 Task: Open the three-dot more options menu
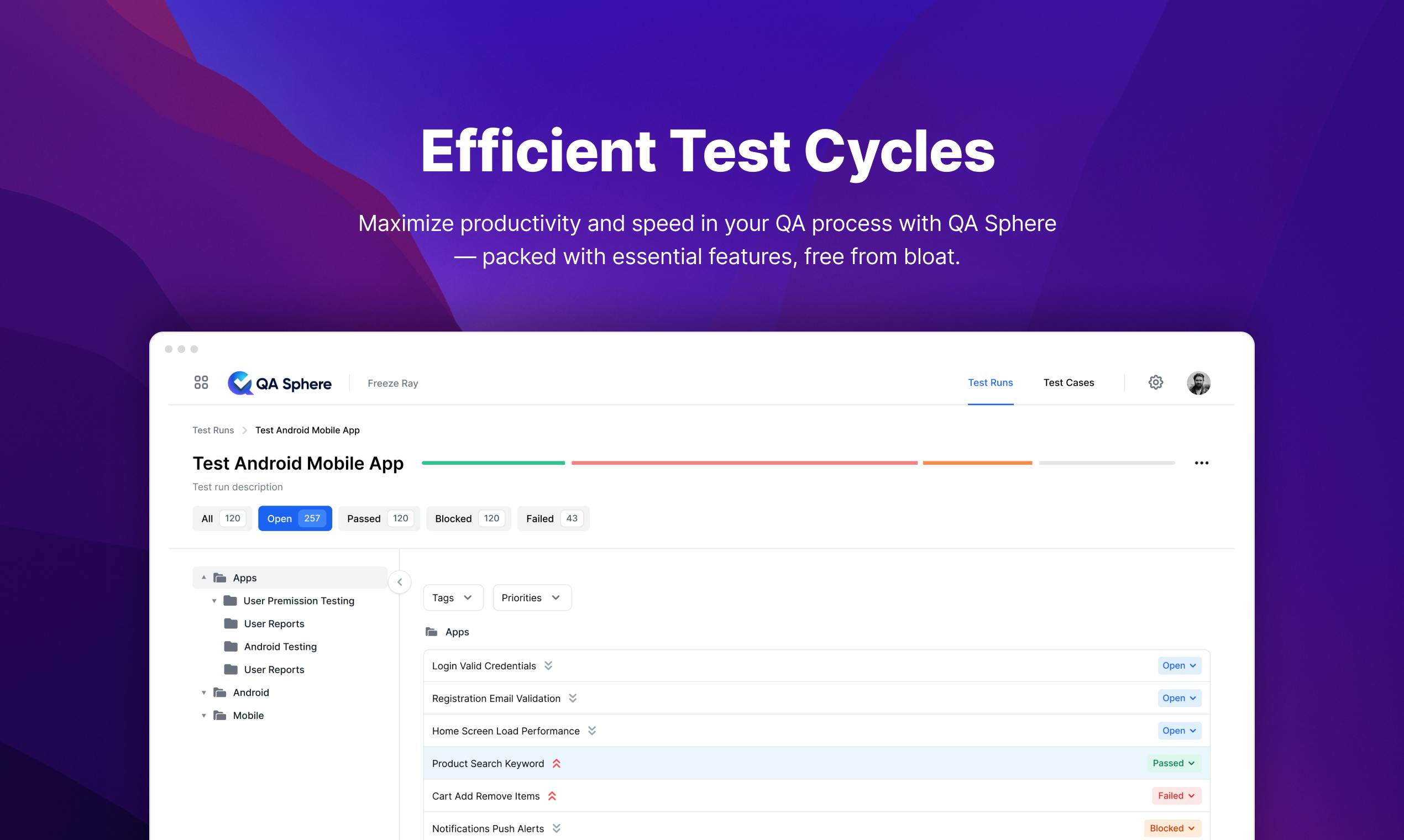pos(1201,463)
